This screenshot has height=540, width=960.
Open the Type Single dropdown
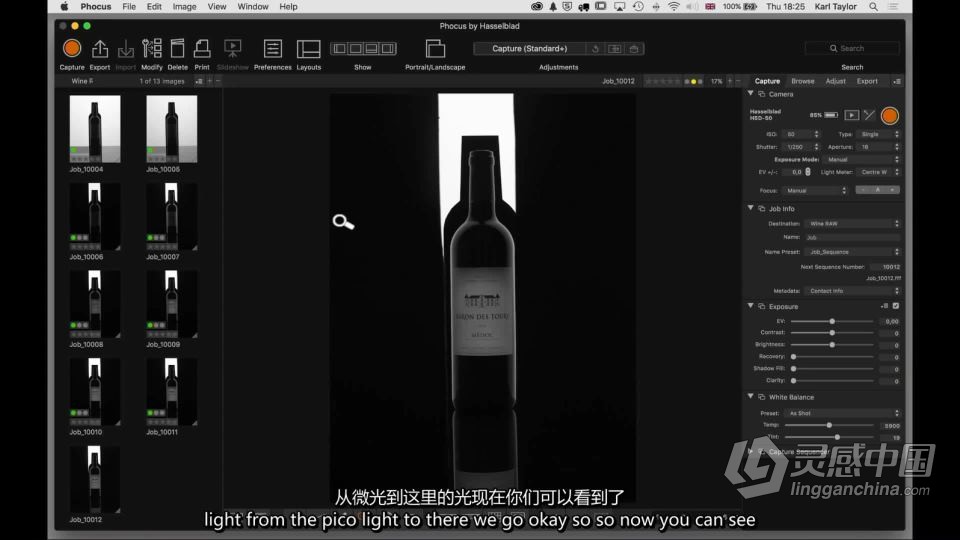[x=879, y=134]
